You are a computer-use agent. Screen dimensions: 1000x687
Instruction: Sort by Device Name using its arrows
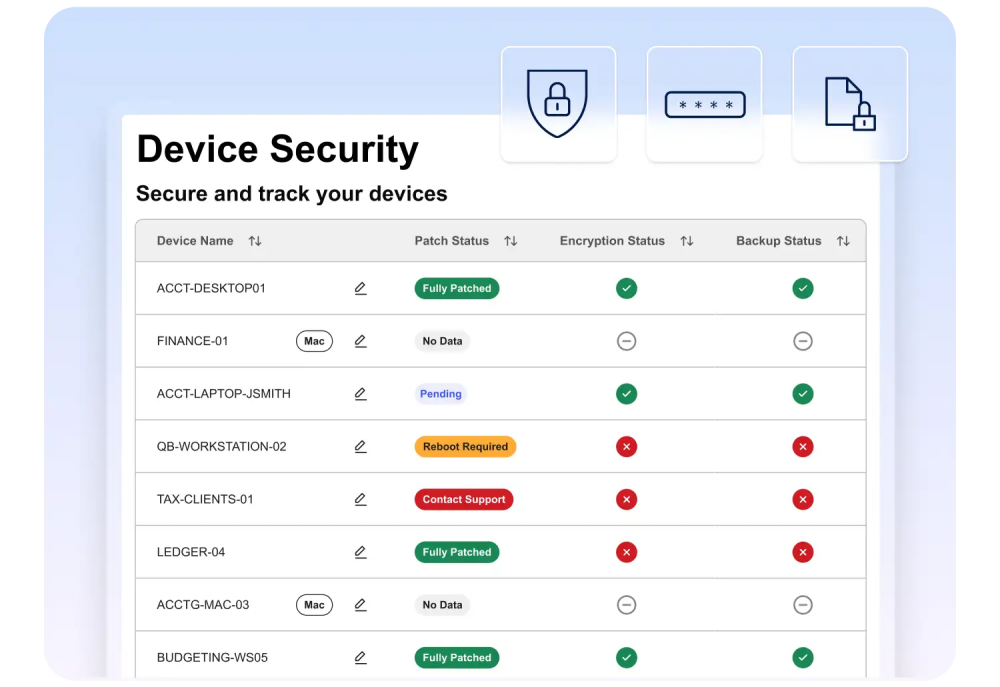[255, 241]
